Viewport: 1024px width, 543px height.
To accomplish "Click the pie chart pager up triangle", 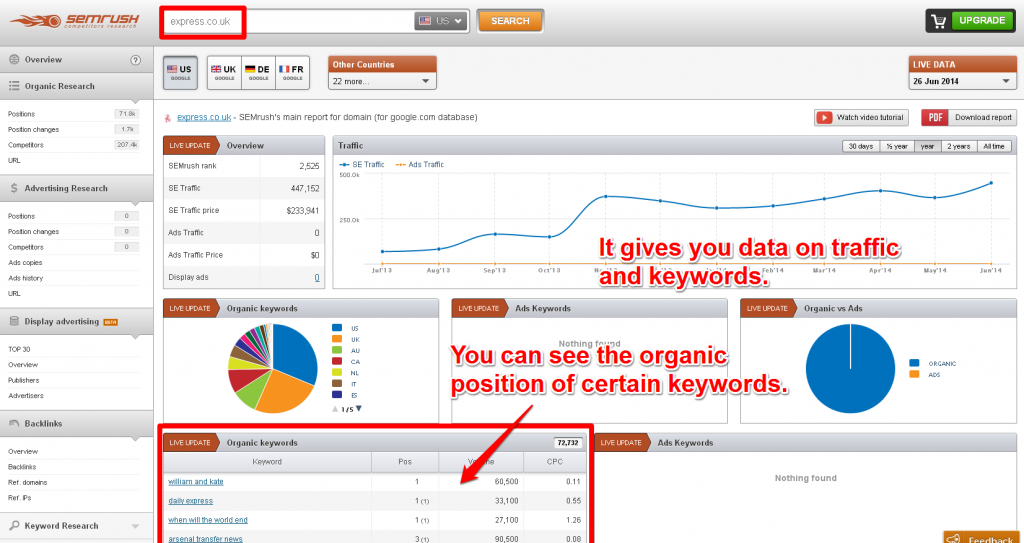I will 336,409.
